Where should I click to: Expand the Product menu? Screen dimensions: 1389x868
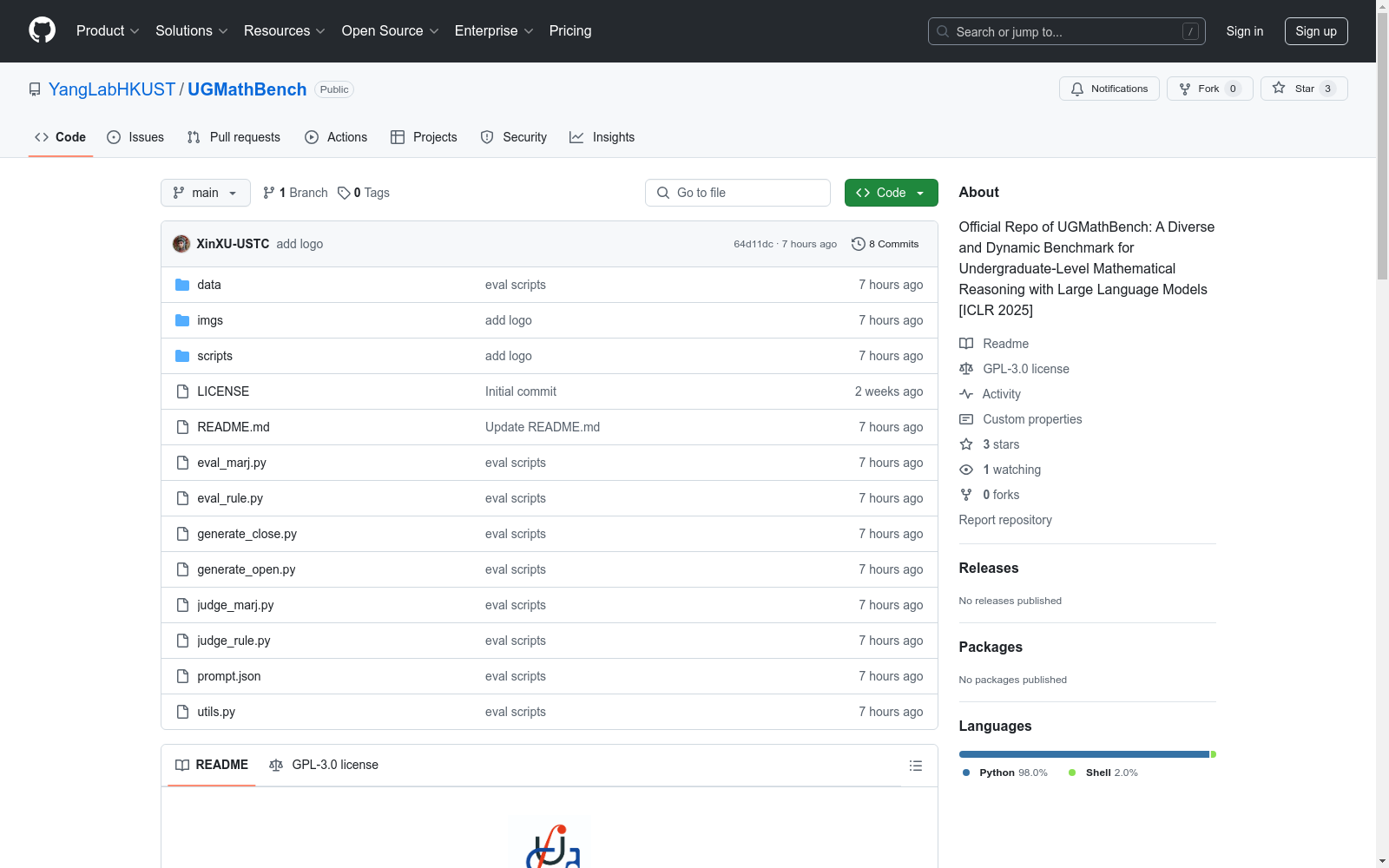tap(108, 31)
